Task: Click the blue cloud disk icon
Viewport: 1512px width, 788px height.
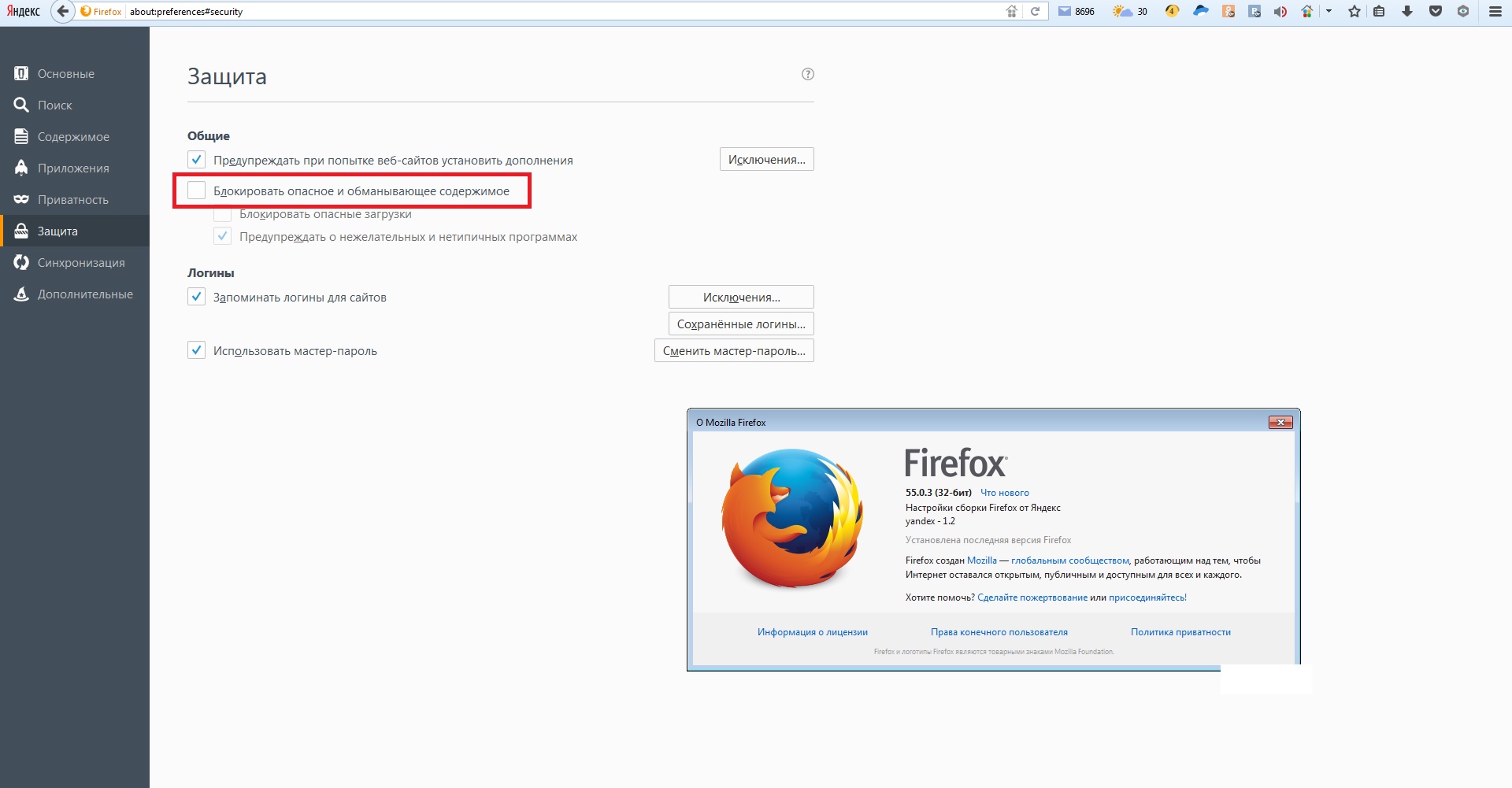Action: (x=1200, y=11)
